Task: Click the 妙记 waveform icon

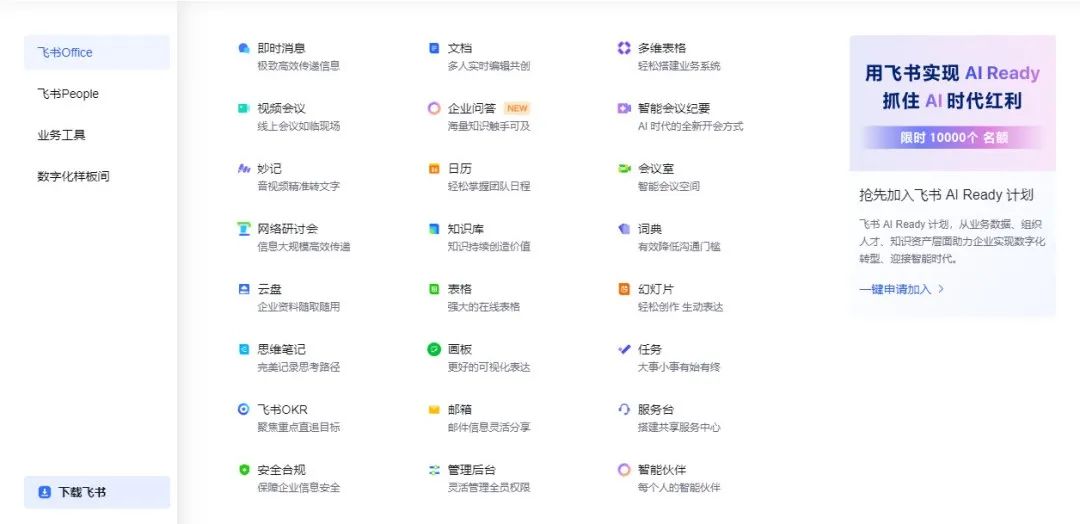Action: [244, 169]
